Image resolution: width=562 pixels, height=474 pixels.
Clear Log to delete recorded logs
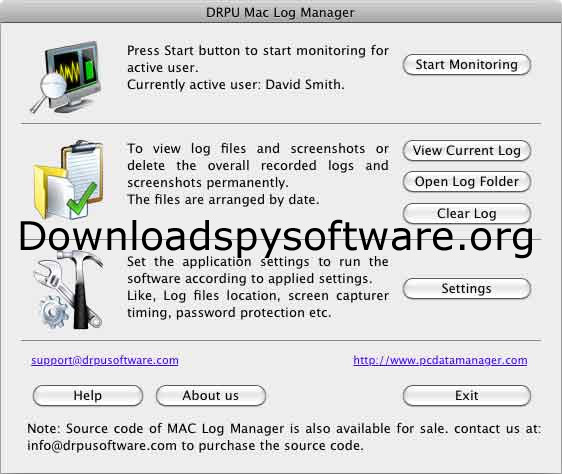[466, 214]
